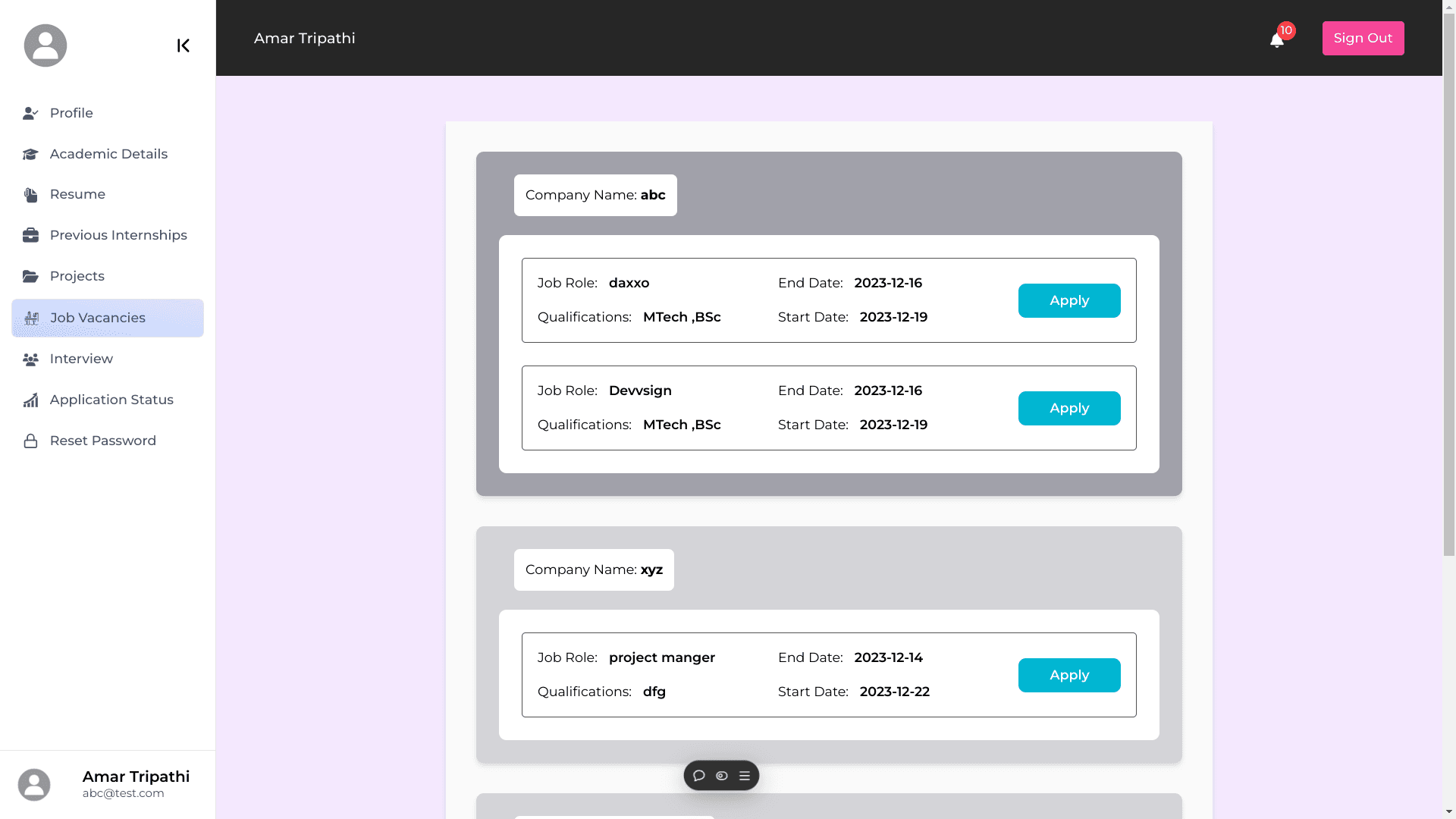The width and height of the screenshot is (1456, 819).
Task: Open Academic Details graduation cap icon
Action: point(30,154)
